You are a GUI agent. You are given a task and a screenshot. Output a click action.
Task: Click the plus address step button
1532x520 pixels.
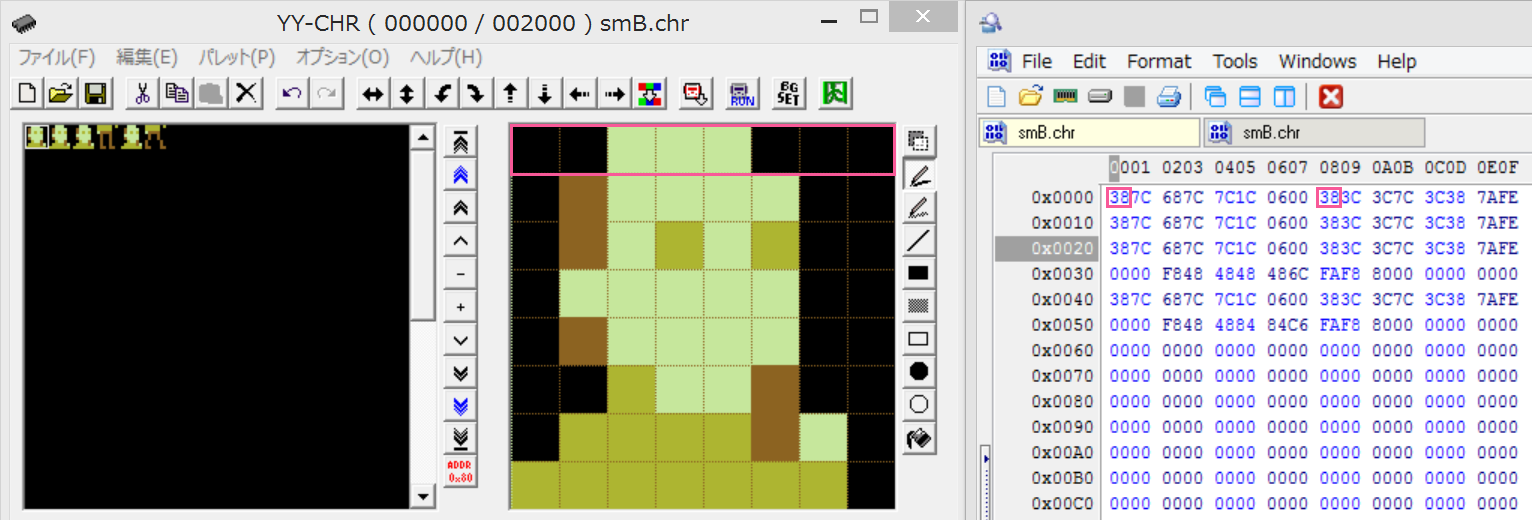(460, 306)
